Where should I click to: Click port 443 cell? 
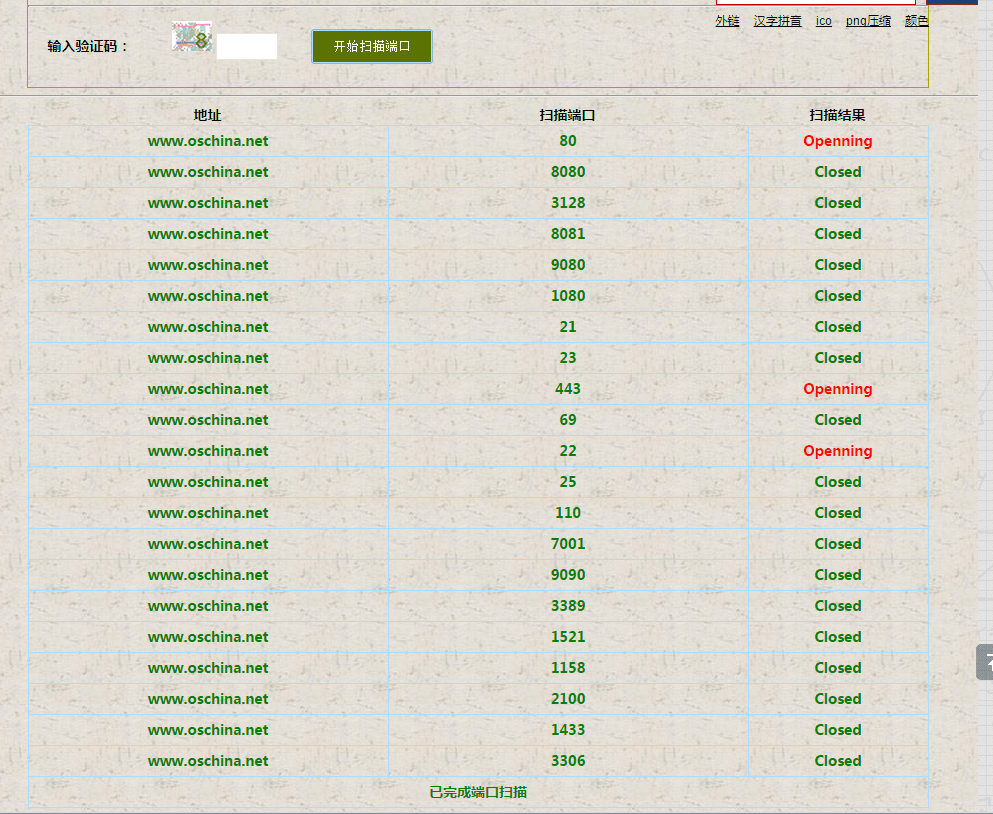pos(568,389)
